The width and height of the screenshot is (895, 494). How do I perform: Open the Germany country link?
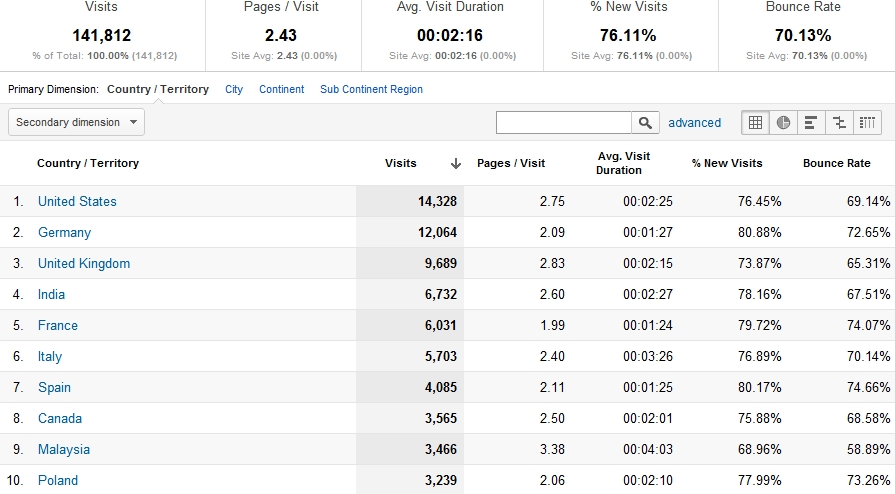pos(64,233)
